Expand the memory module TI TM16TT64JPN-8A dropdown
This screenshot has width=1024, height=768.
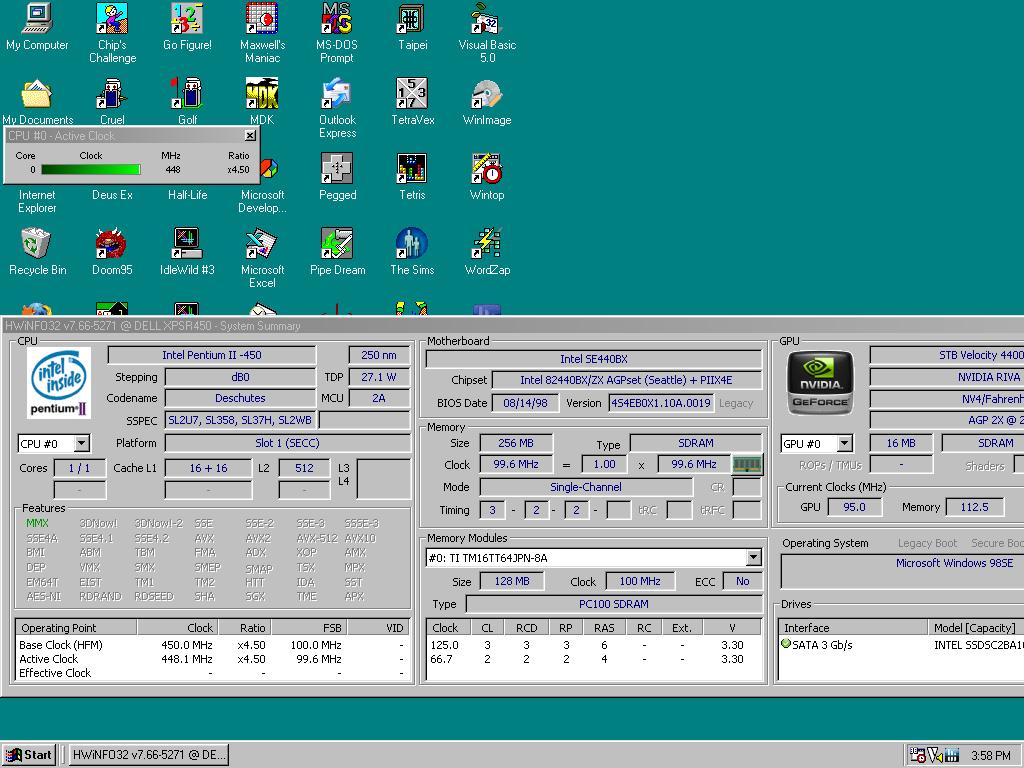[753, 558]
